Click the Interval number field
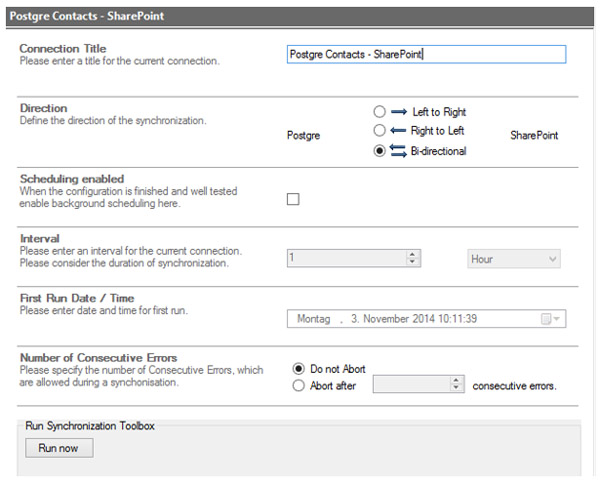 345,258
